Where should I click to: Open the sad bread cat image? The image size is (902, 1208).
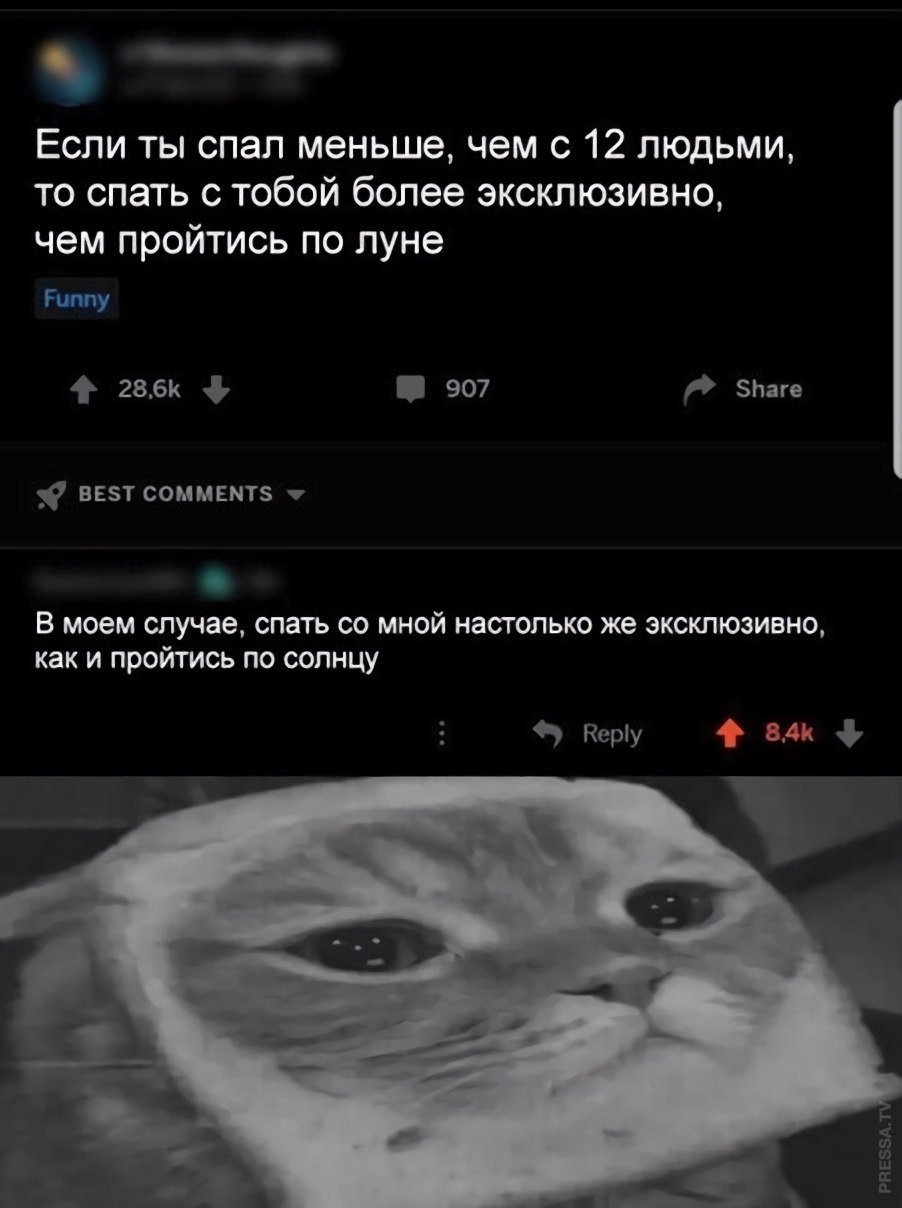tap(451, 992)
